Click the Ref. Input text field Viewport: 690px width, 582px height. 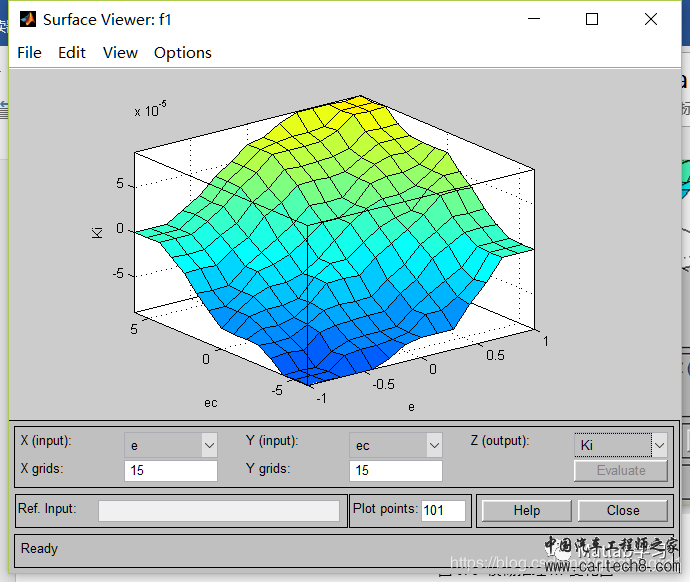pyautogui.click(x=219, y=511)
